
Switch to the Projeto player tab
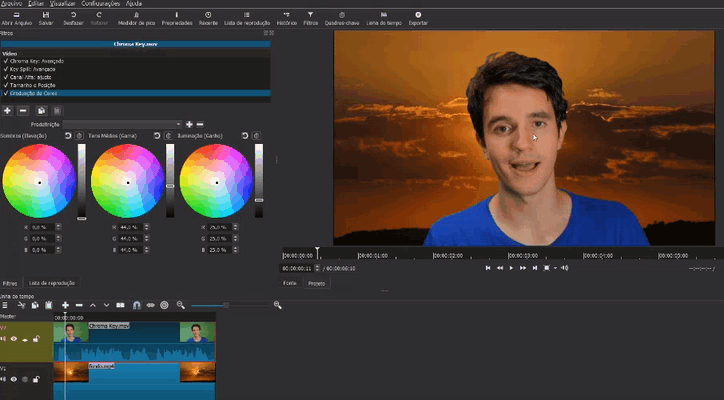click(x=317, y=283)
